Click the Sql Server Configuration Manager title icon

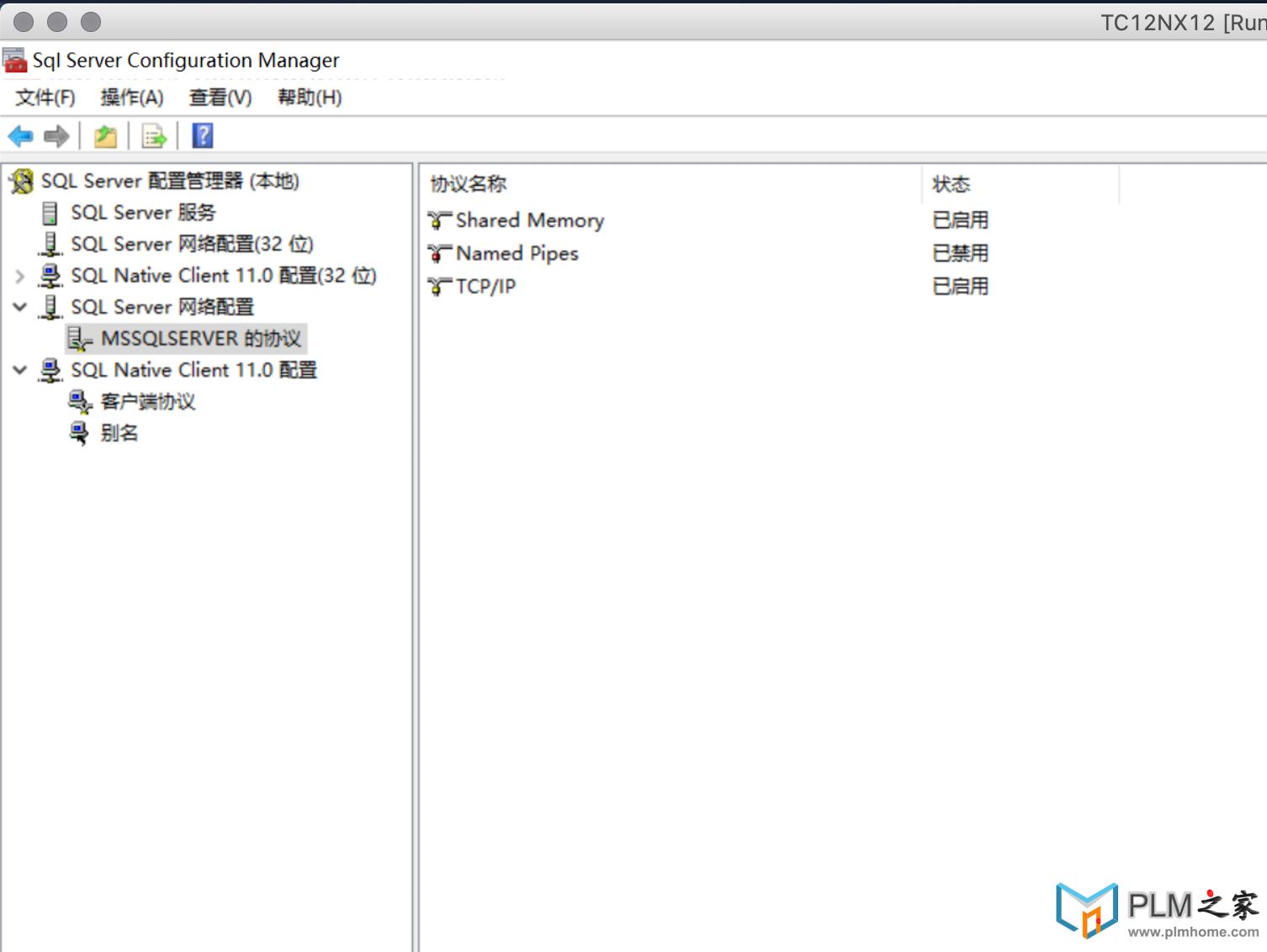15,60
